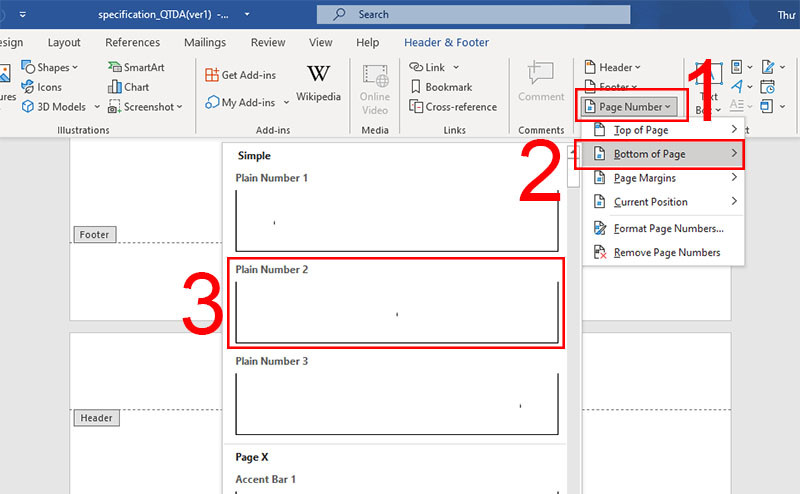Select the Header & Footer tab
The height and width of the screenshot is (494, 800).
click(446, 42)
